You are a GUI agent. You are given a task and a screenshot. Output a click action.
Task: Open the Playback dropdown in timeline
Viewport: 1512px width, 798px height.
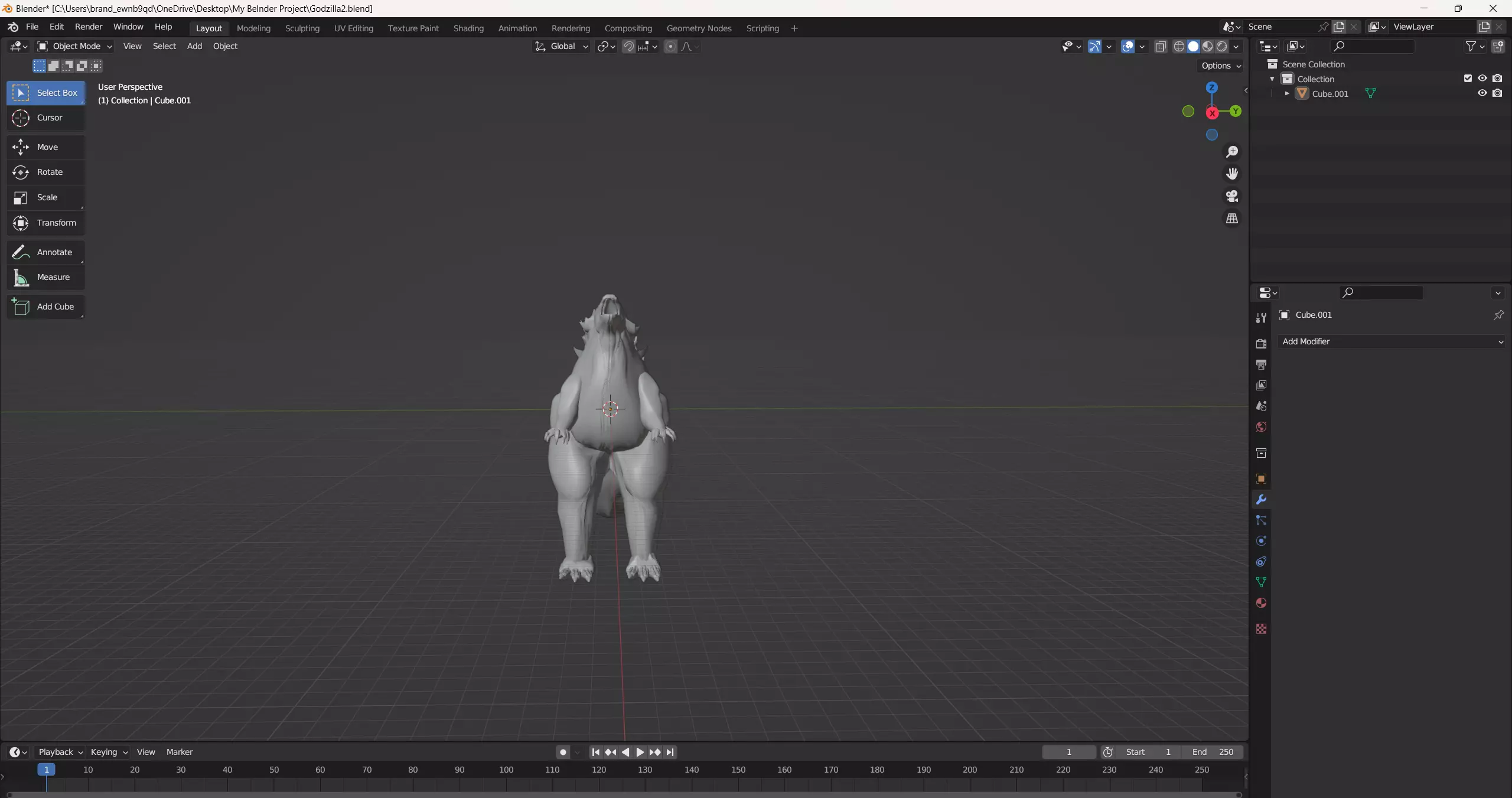click(x=60, y=752)
